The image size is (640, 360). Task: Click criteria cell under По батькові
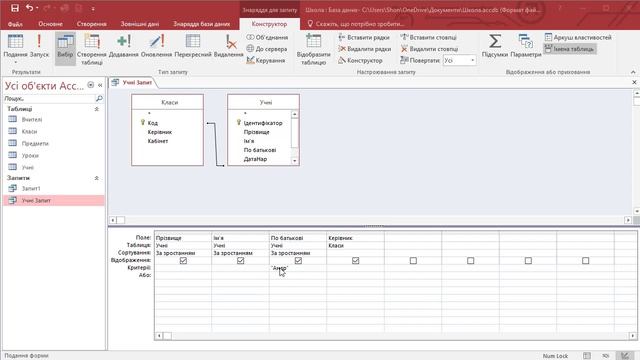click(298, 268)
